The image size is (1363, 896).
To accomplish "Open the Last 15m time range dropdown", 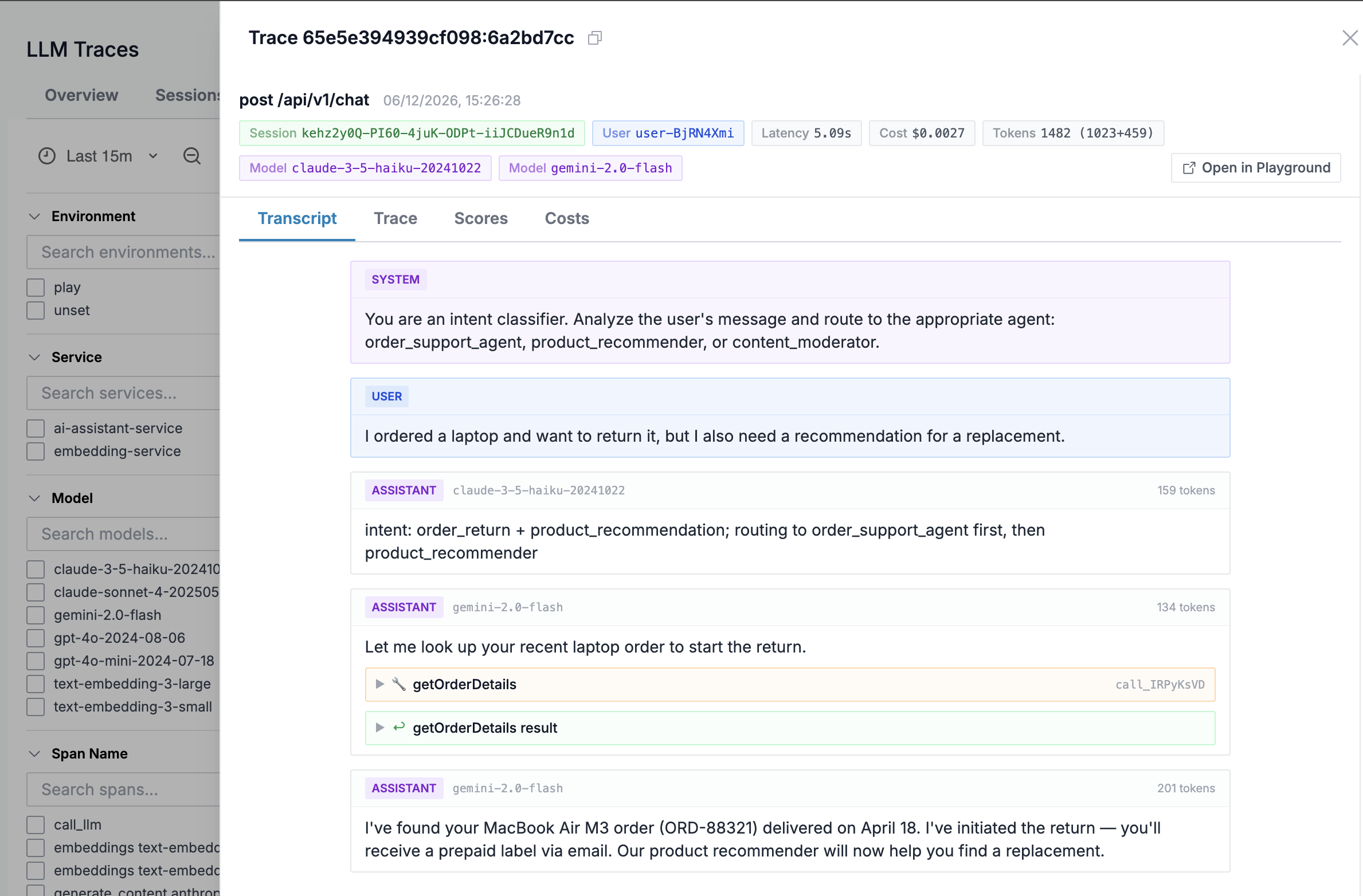I will coord(99,156).
